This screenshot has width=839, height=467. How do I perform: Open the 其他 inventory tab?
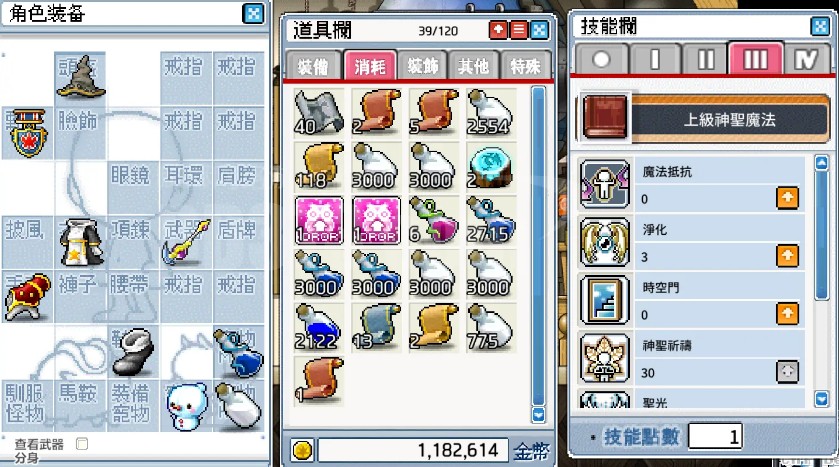pyautogui.click(x=474, y=66)
